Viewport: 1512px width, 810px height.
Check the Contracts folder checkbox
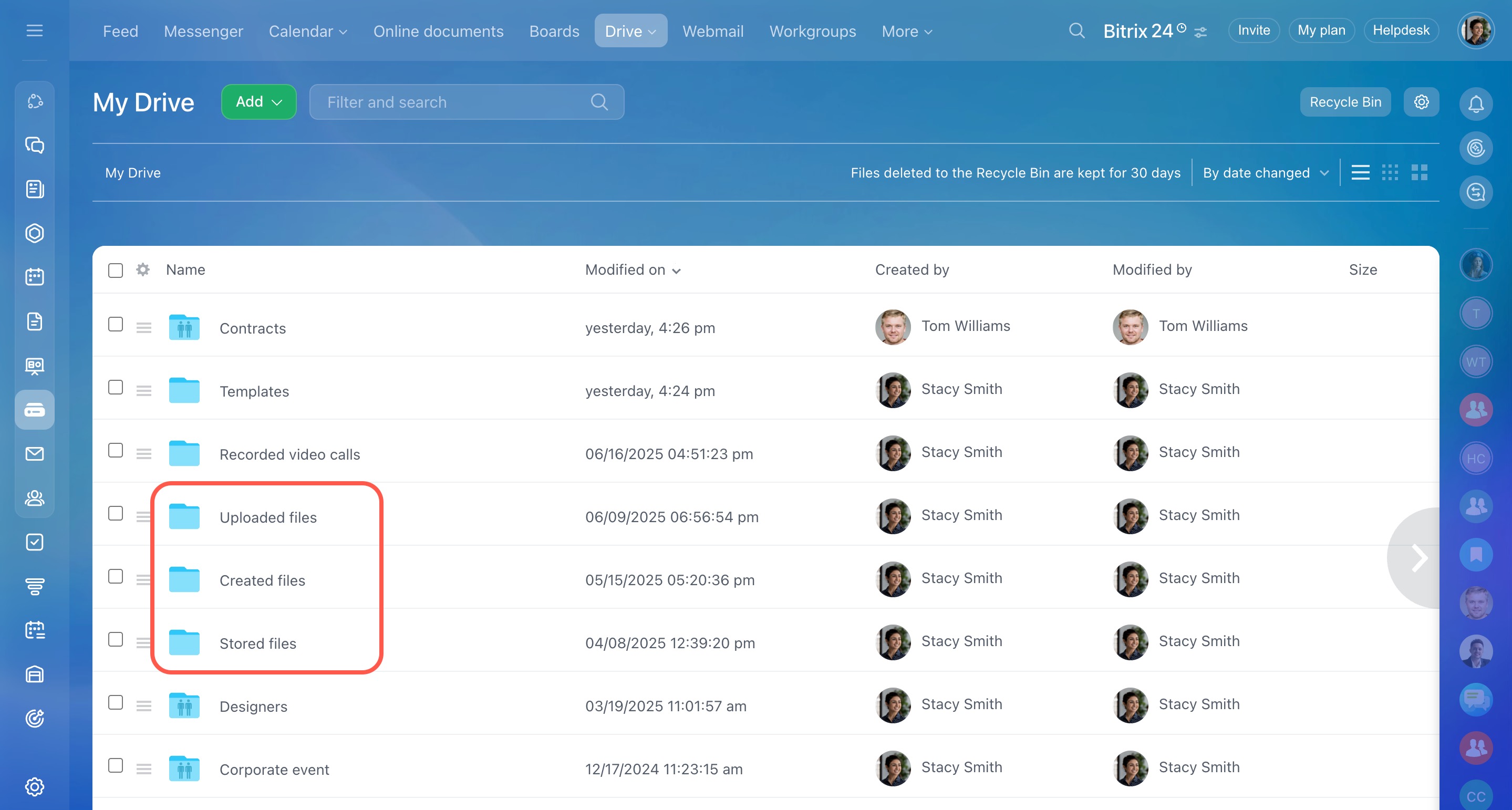116,325
